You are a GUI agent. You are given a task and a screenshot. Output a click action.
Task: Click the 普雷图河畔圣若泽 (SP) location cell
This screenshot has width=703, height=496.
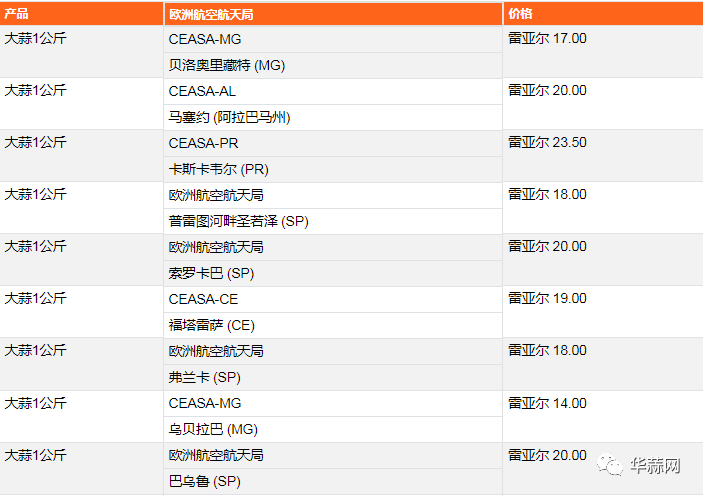point(333,222)
